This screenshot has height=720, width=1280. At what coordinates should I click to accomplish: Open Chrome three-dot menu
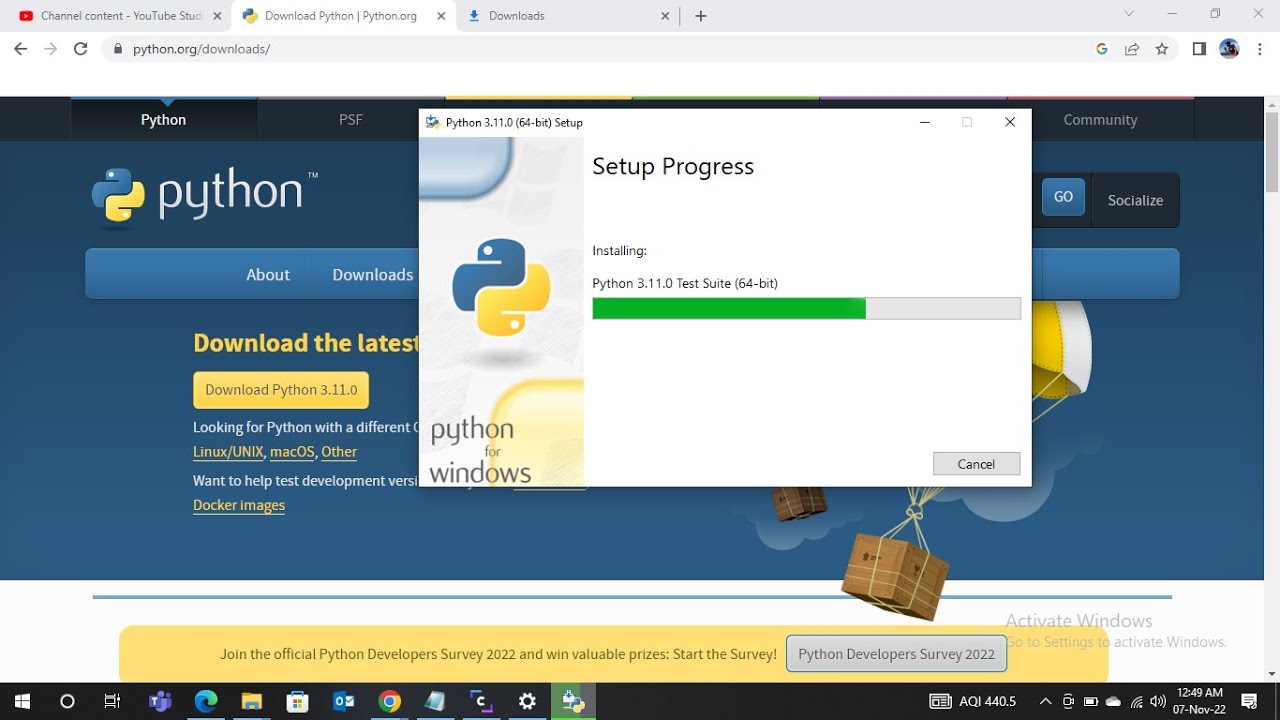point(1259,49)
